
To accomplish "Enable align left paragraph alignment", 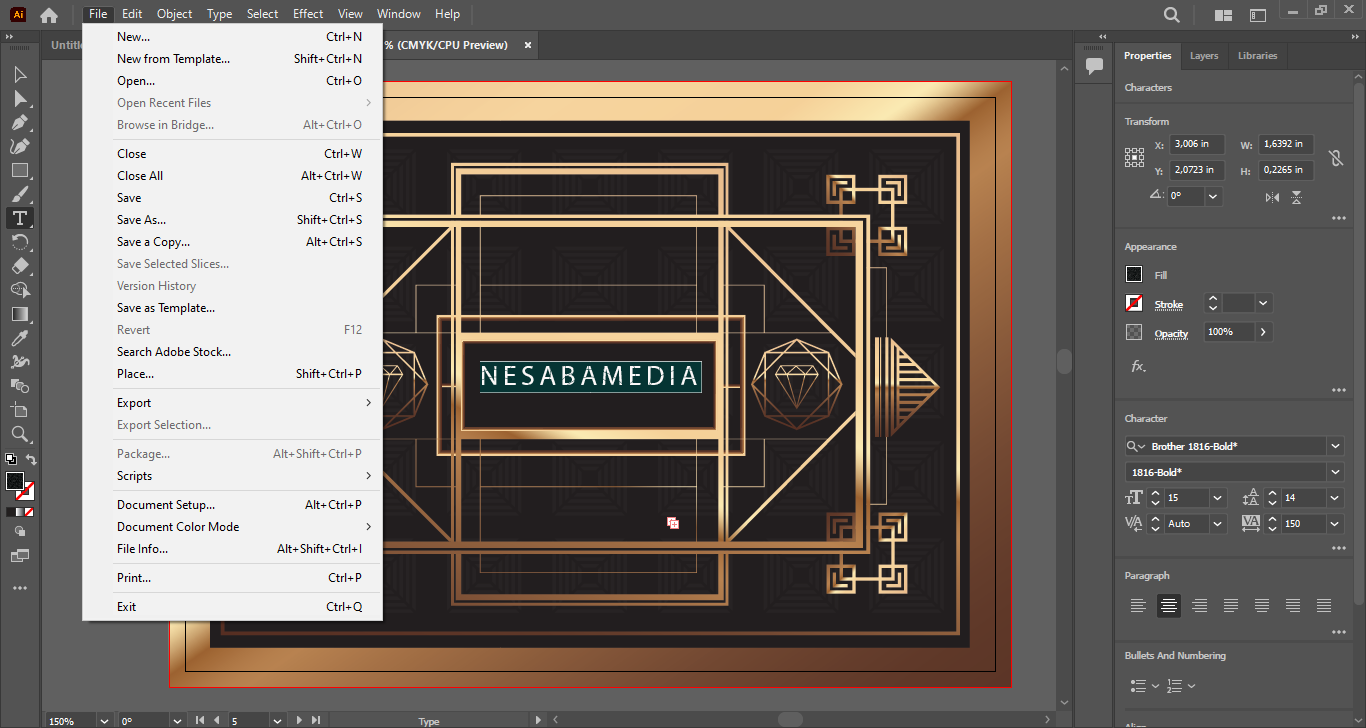I will pyautogui.click(x=1138, y=605).
